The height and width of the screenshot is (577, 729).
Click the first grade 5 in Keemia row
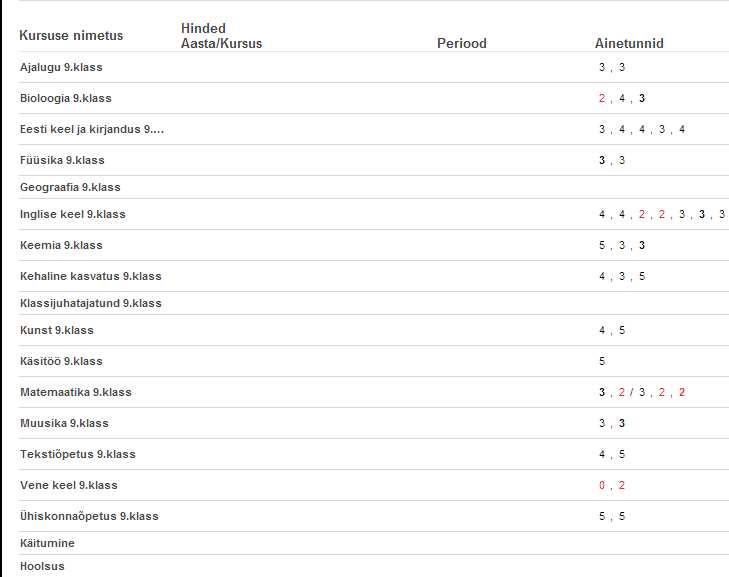(x=602, y=245)
